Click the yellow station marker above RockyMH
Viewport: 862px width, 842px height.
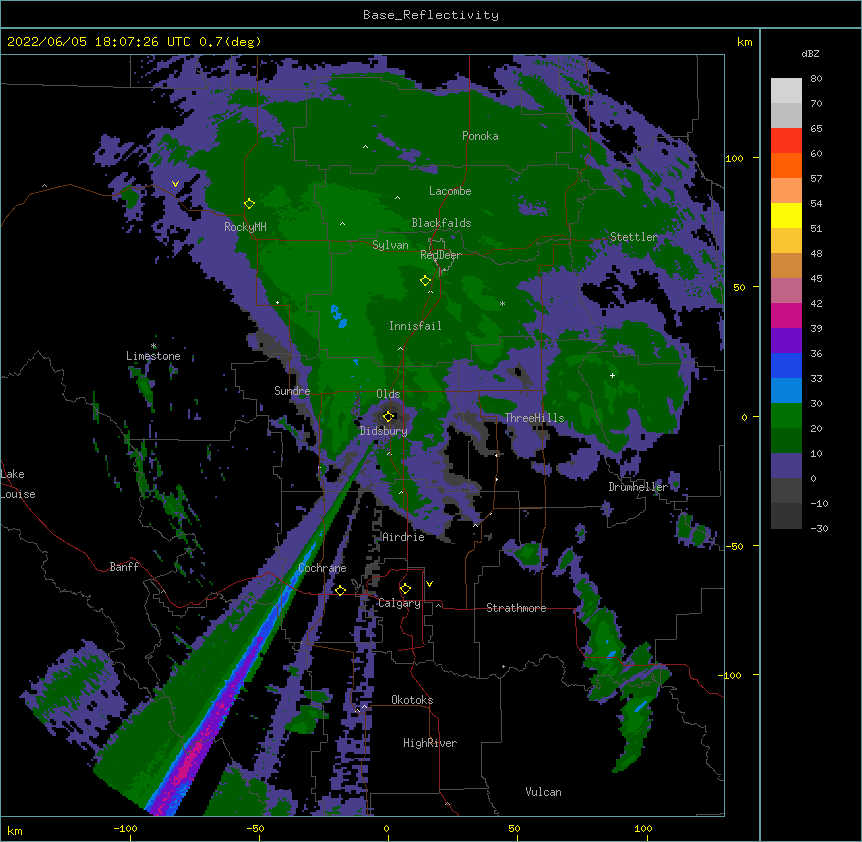click(x=249, y=204)
